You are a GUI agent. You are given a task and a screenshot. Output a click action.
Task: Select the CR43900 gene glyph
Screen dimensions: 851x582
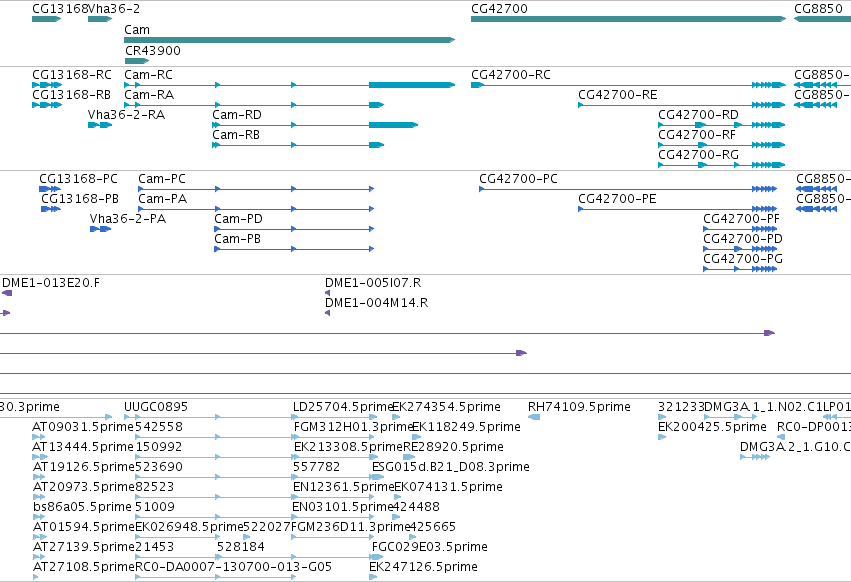pos(137,61)
